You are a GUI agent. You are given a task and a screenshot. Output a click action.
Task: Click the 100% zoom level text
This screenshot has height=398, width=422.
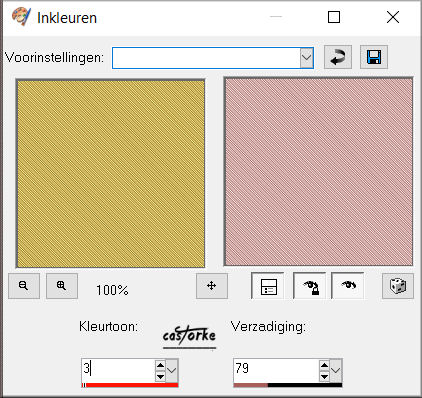(112, 290)
